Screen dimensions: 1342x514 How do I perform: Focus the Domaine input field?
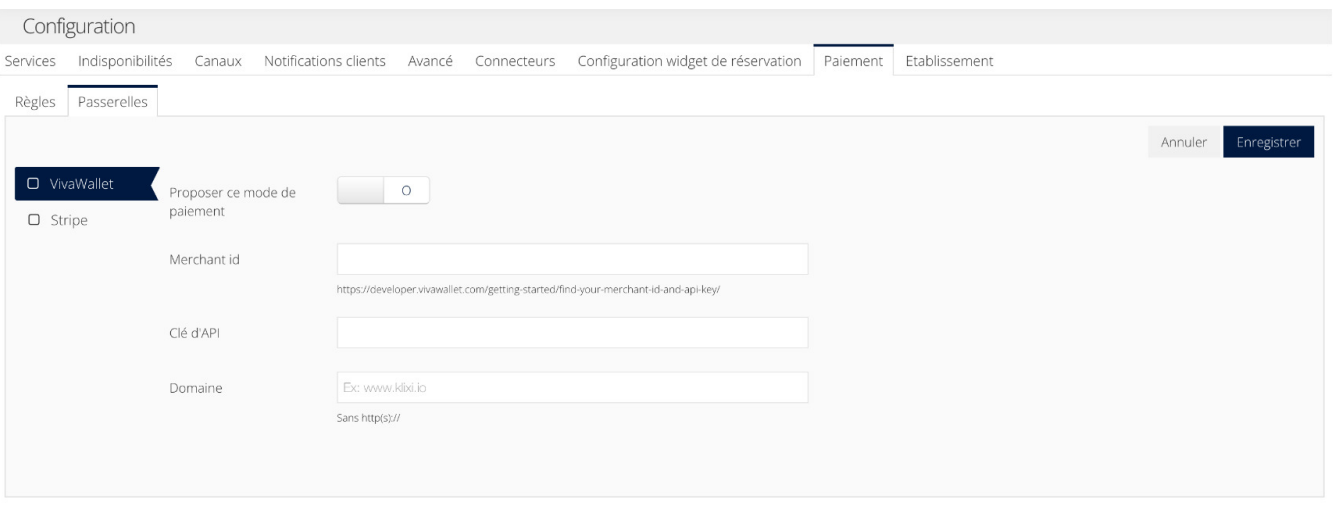[x=572, y=388]
